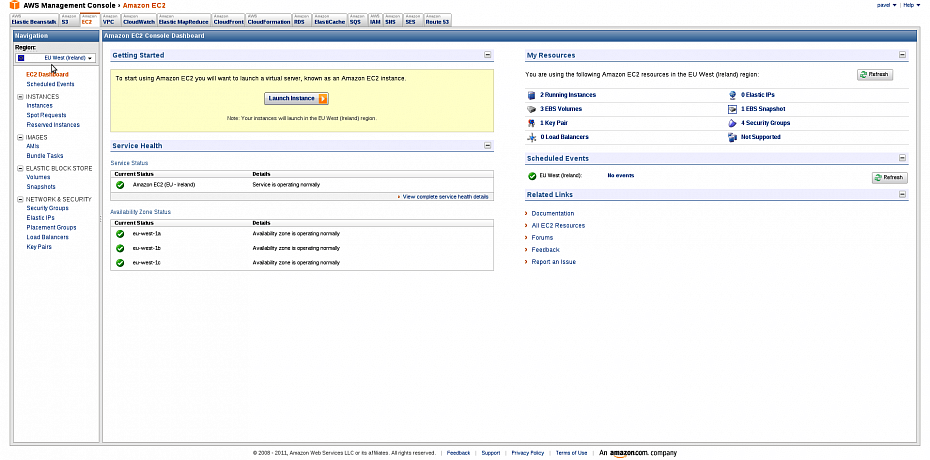Select Scheduled Events in navigation
This screenshot has width=930, height=460.
pyautogui.click(x=50, y=84)
